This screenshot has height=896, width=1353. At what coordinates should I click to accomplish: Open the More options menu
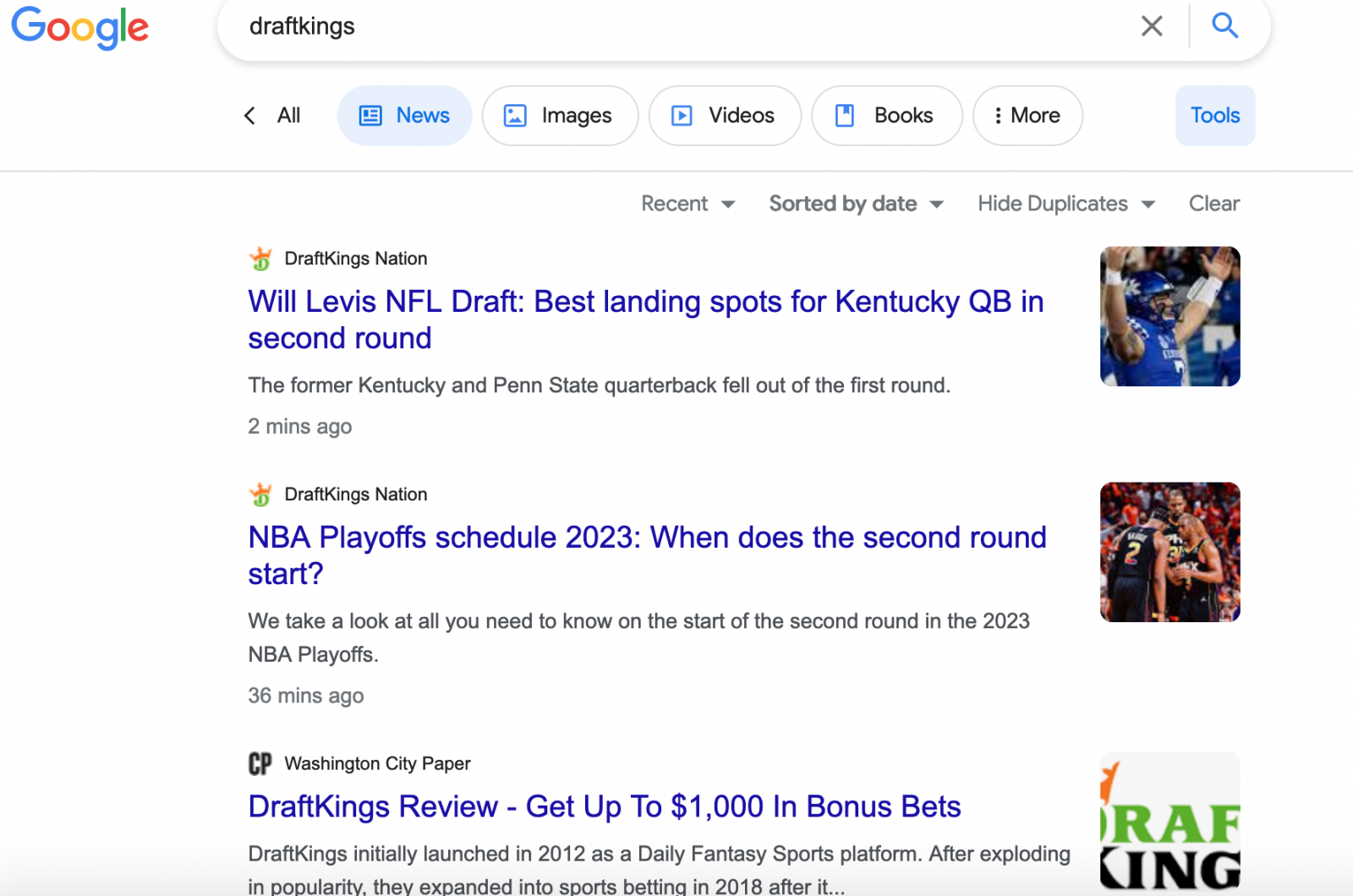(1028, 116)
